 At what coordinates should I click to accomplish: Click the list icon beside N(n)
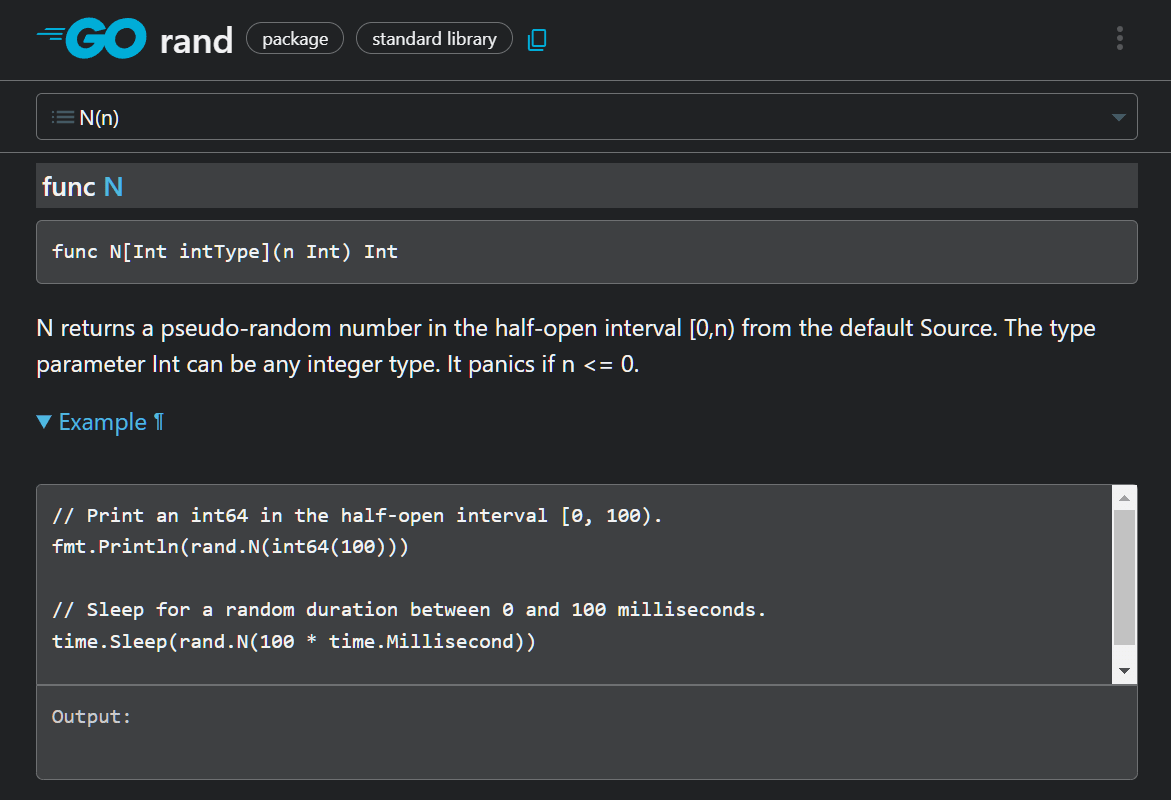tap(62, 117)
